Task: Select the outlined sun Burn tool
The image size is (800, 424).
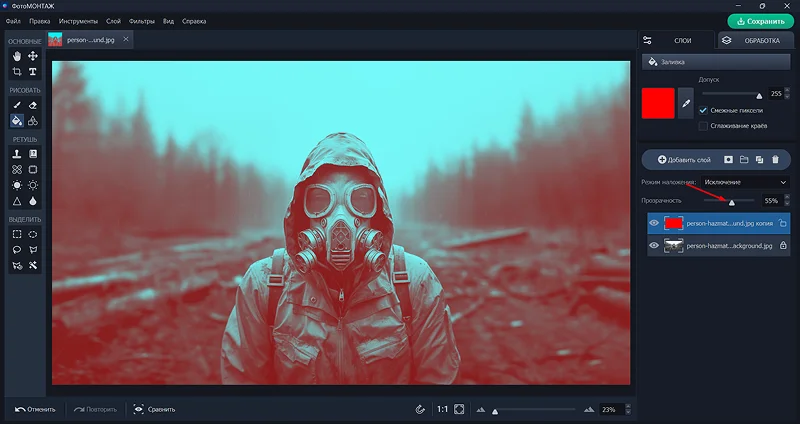Action: pos(33,185)
